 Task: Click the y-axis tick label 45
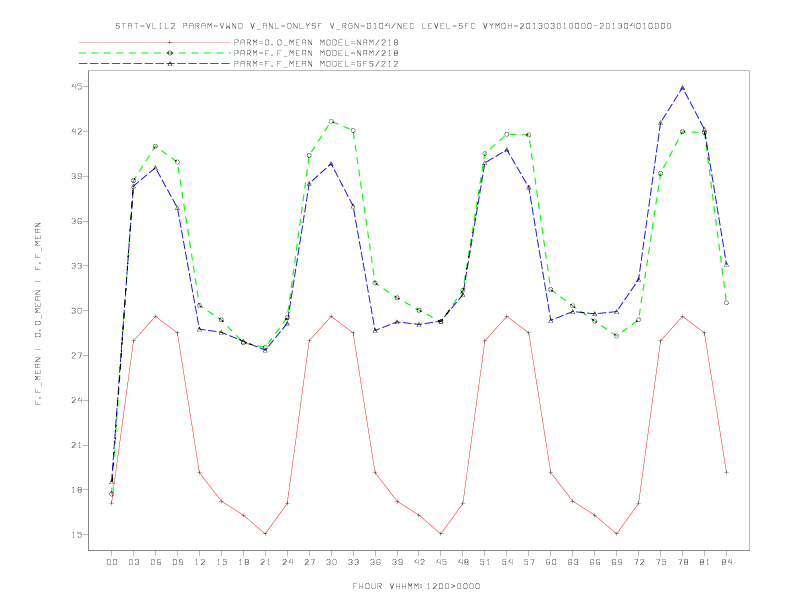(76, 86)
